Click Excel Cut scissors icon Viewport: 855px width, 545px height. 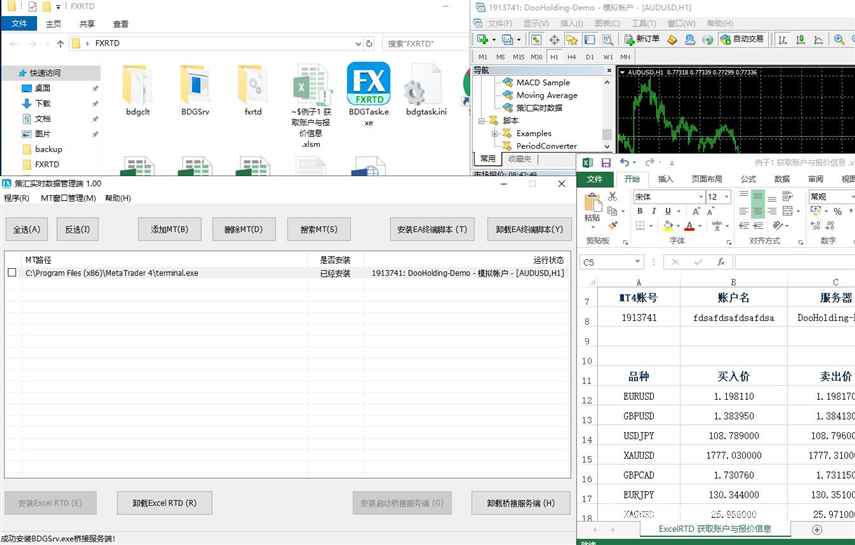(x=612, y=196)
